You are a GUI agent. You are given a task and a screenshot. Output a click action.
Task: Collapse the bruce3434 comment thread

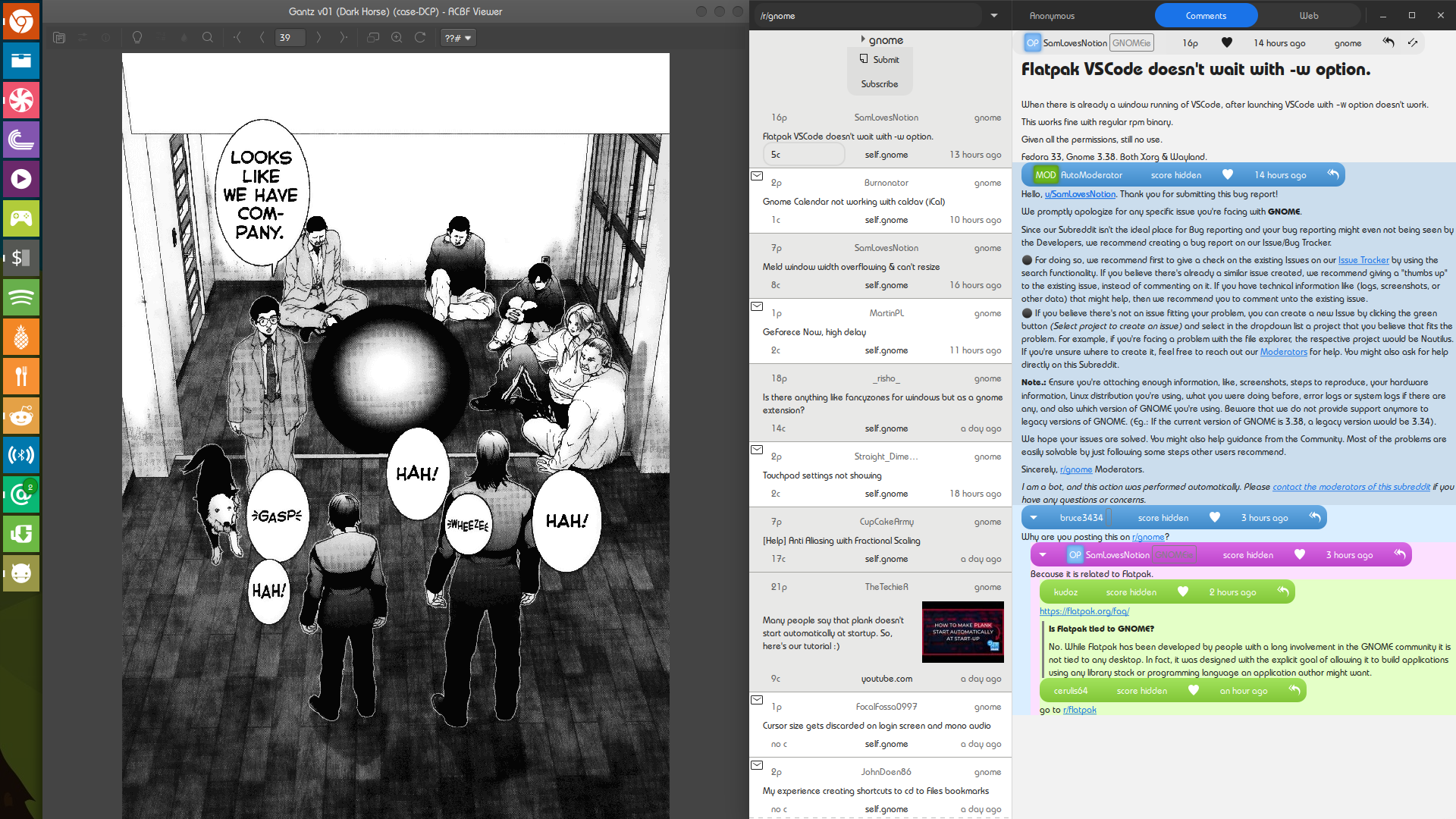click(x=1034, y=518)
